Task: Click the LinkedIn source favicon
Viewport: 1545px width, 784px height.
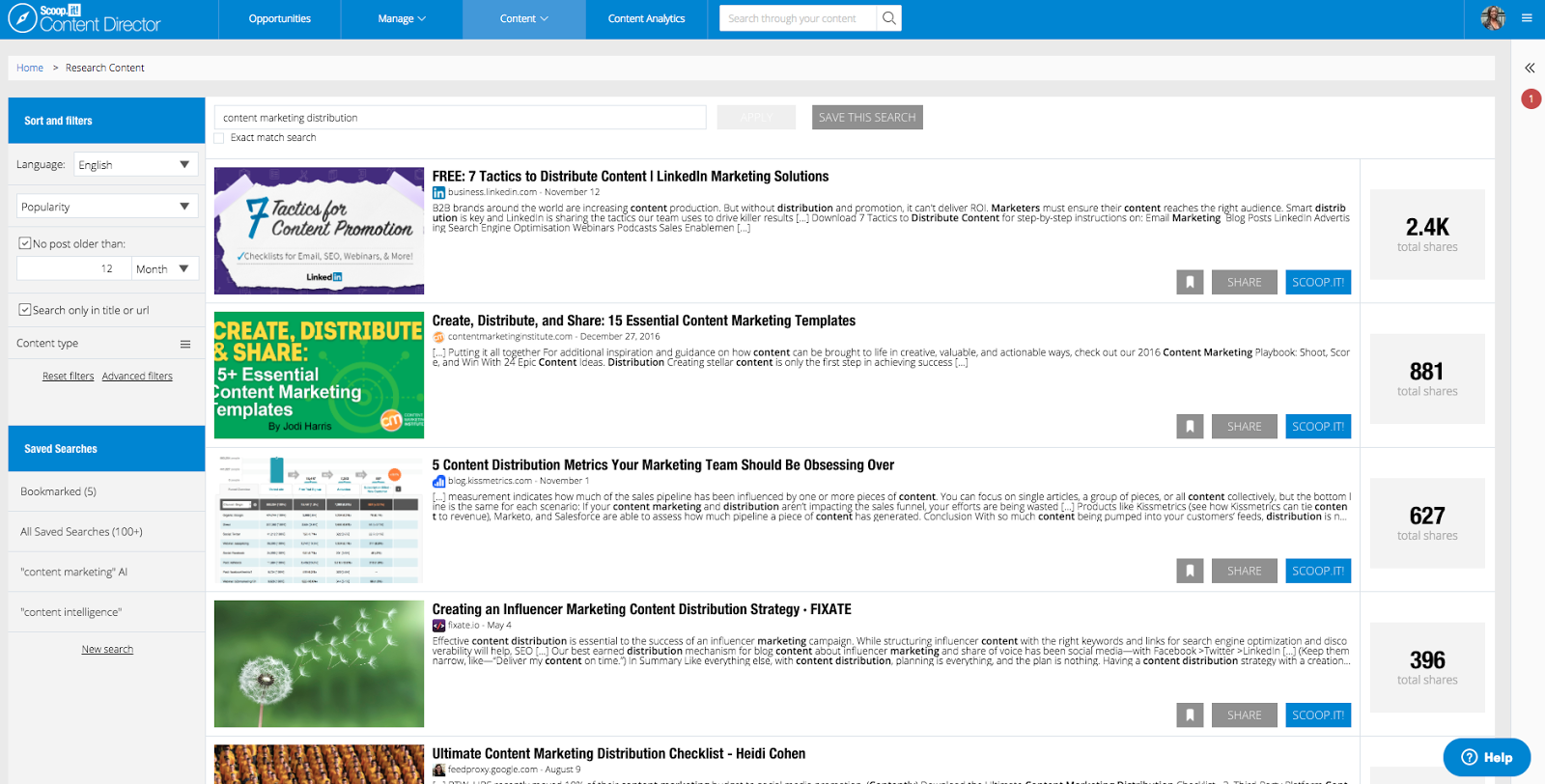Action: (439, 192)
